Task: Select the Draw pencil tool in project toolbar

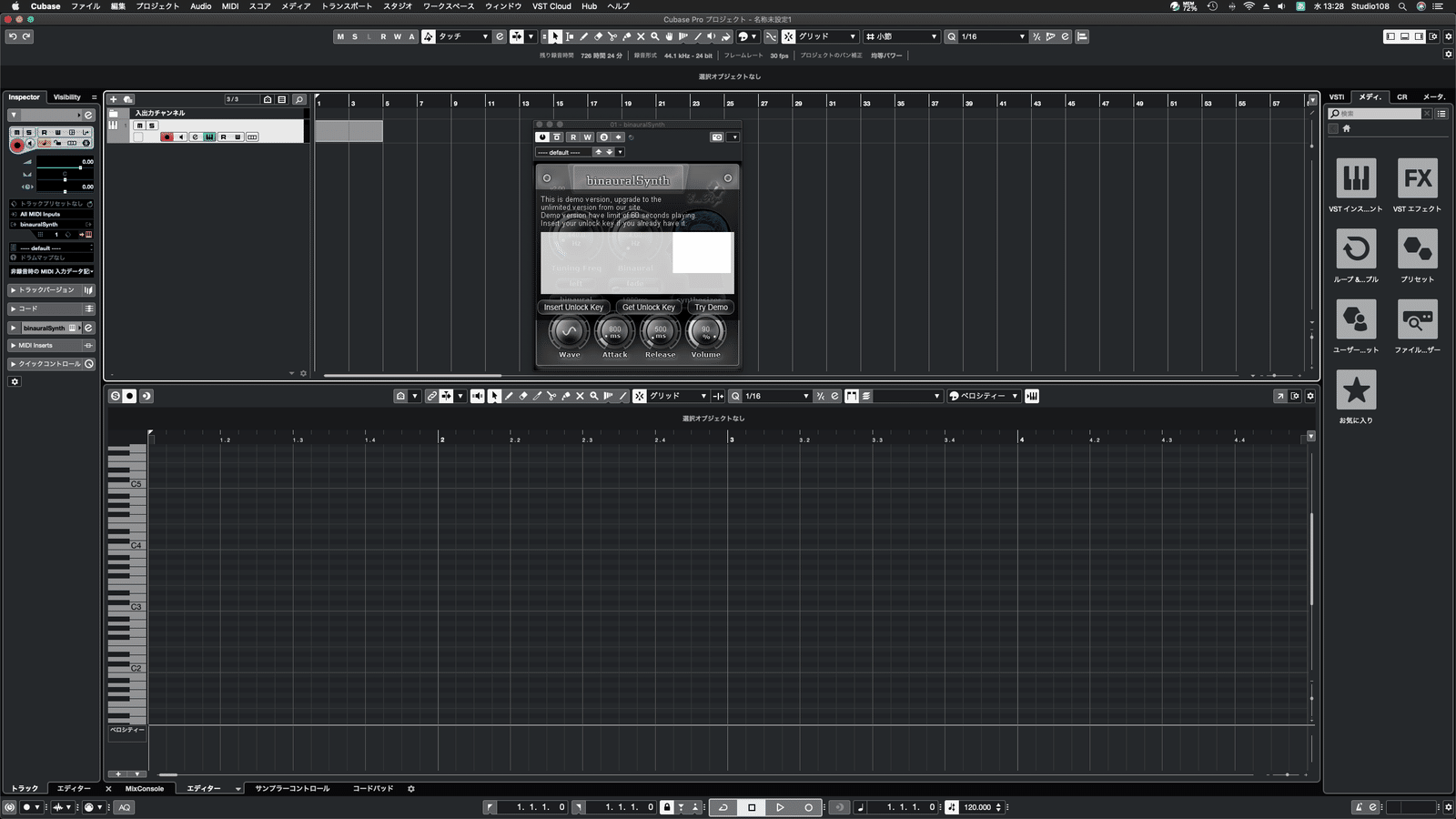Action: point(584,36)
